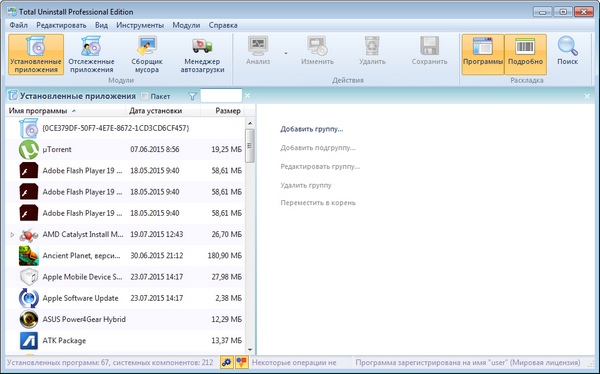Select Apple Software Update program name

(80, 298)
